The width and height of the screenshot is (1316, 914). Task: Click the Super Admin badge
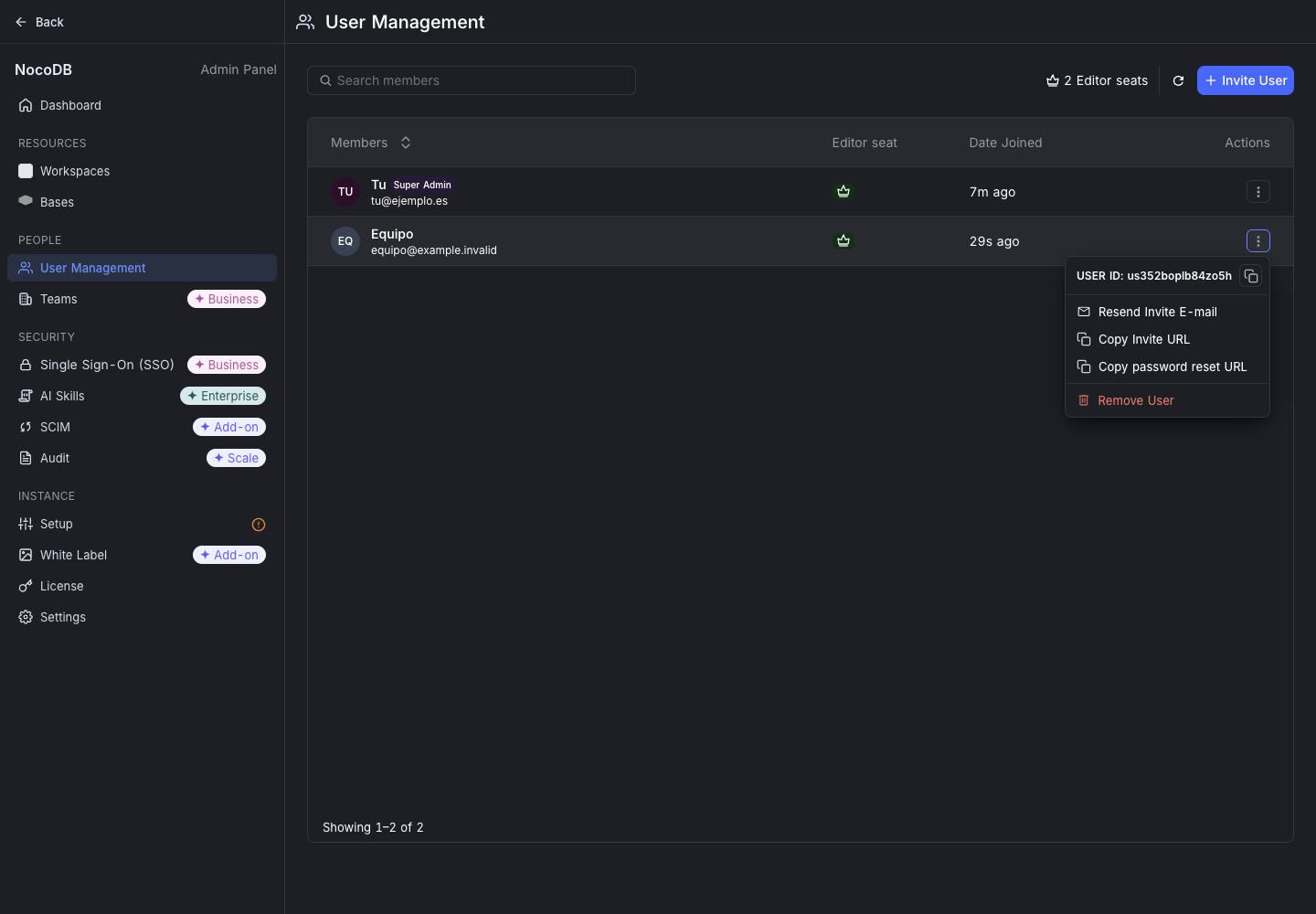pos(422,185)
